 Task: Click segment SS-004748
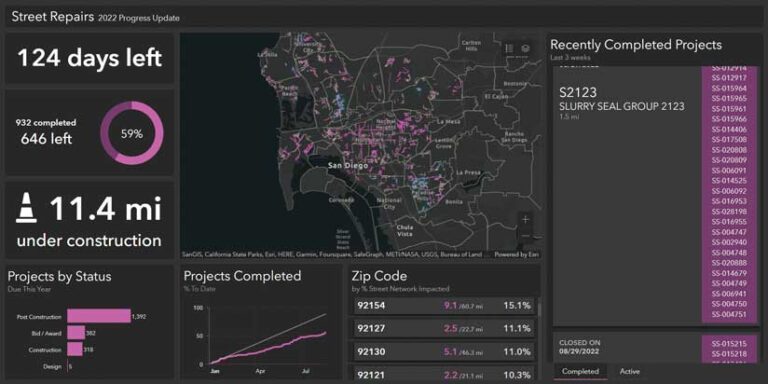tap(729, 253)
